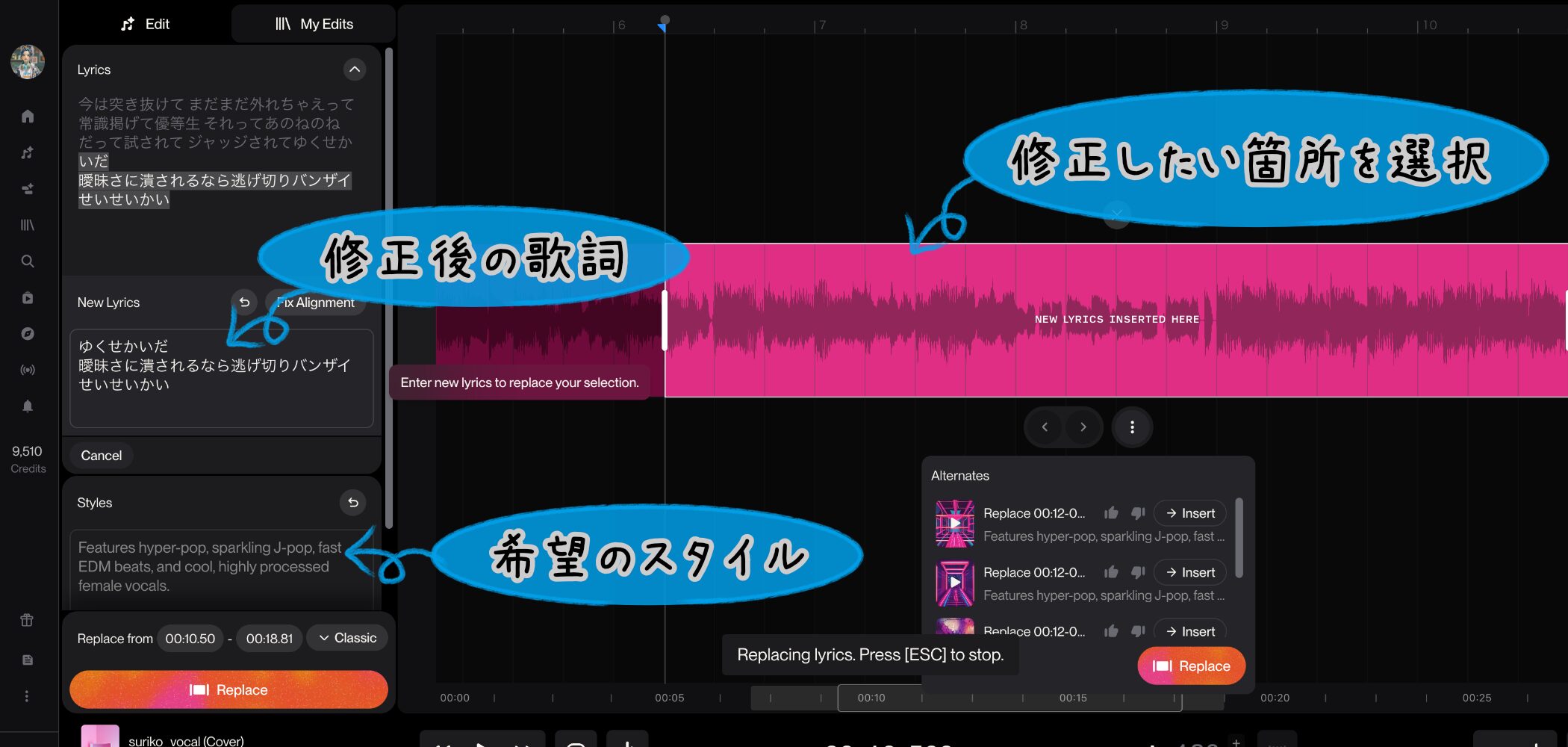Open Search from the left sidebar

[28, 261]
